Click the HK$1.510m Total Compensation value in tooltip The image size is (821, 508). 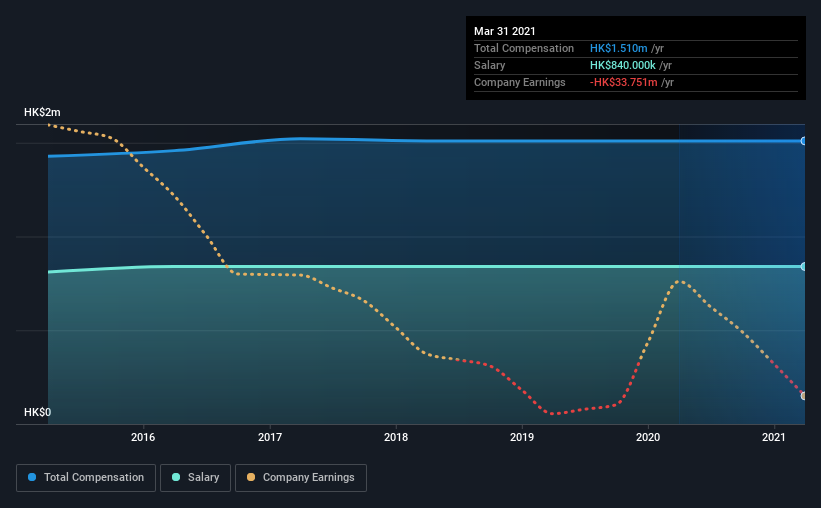618,48
